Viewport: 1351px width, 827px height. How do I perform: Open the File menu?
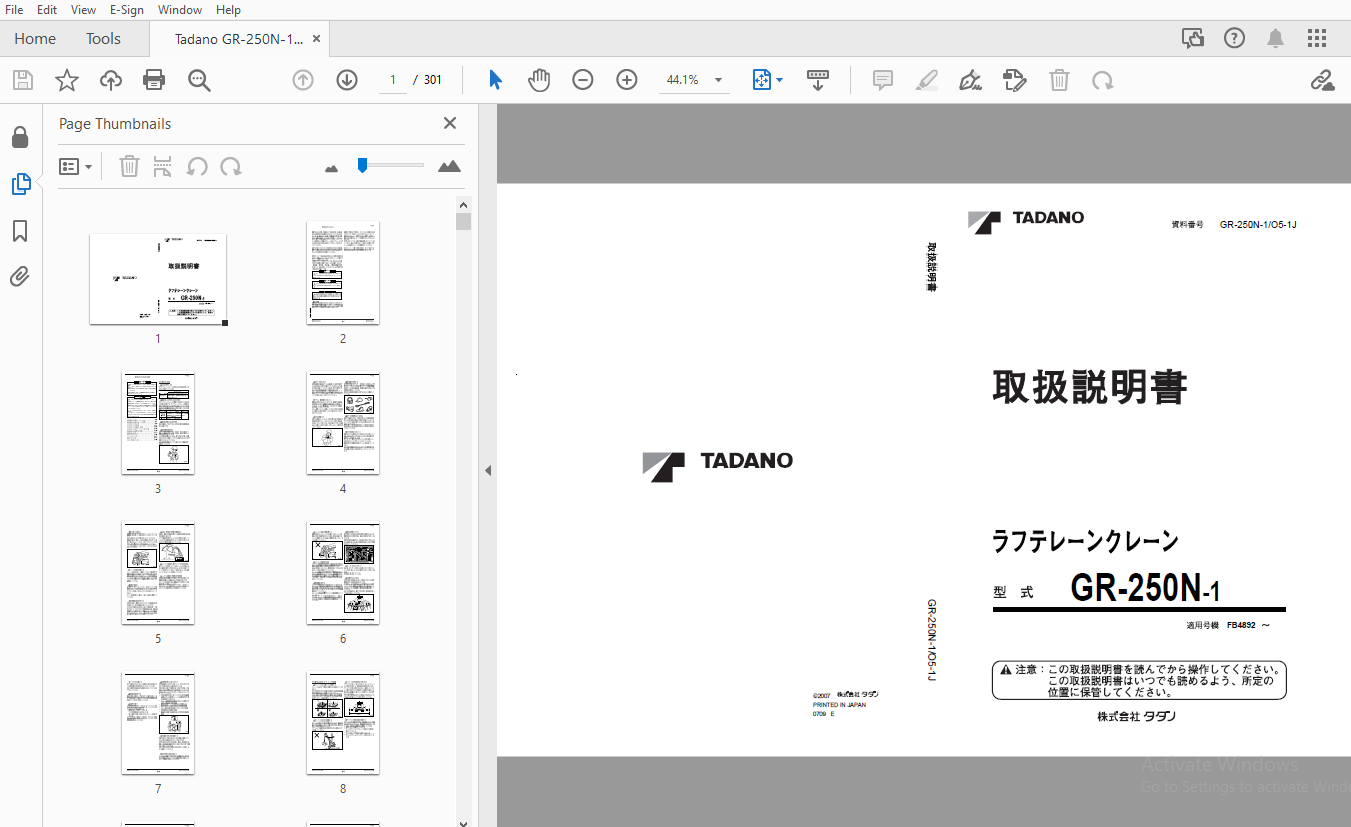15,9
